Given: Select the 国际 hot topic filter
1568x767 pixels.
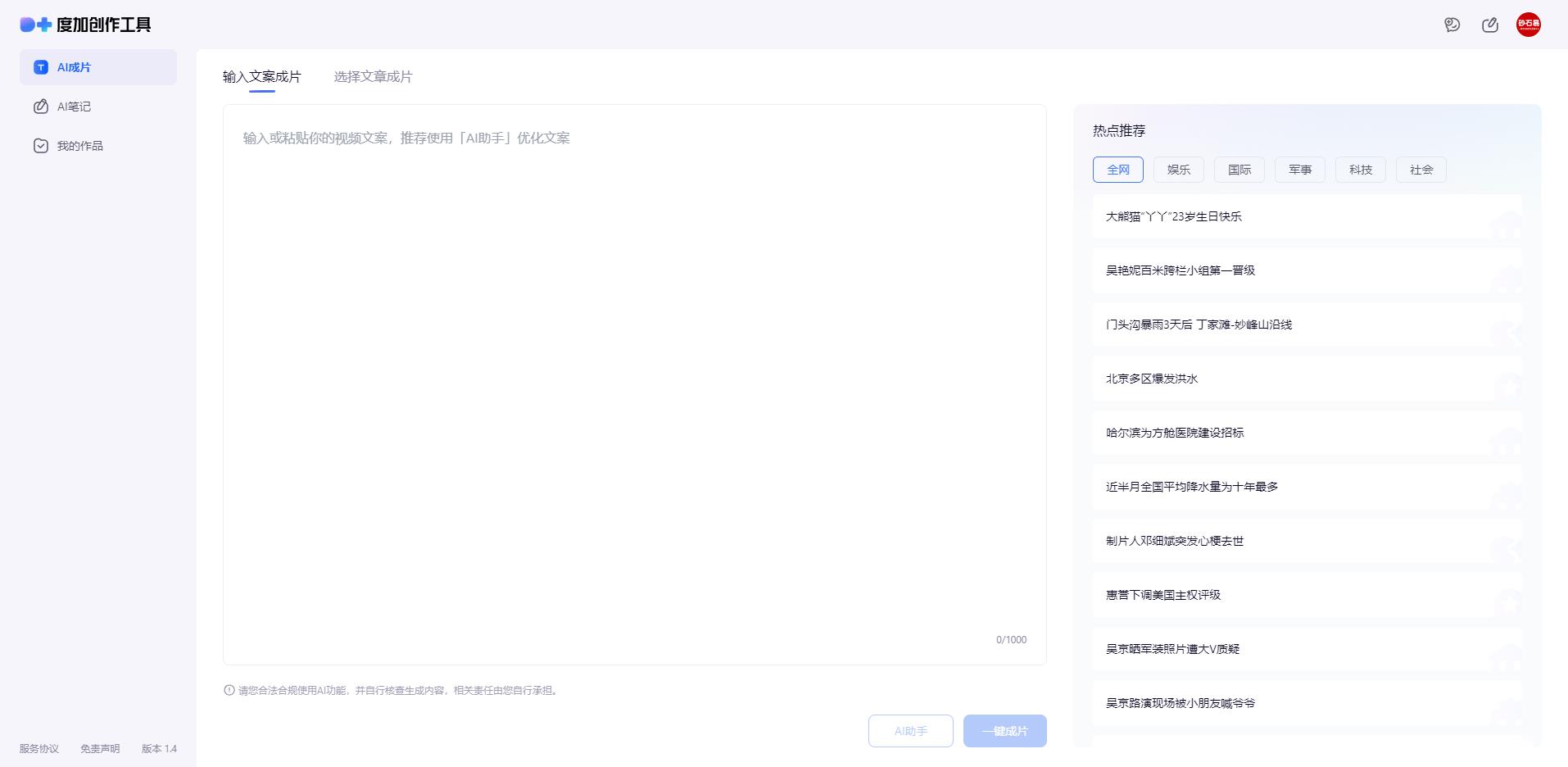Looking at the screenshot, I should [x=1239, y=170].
